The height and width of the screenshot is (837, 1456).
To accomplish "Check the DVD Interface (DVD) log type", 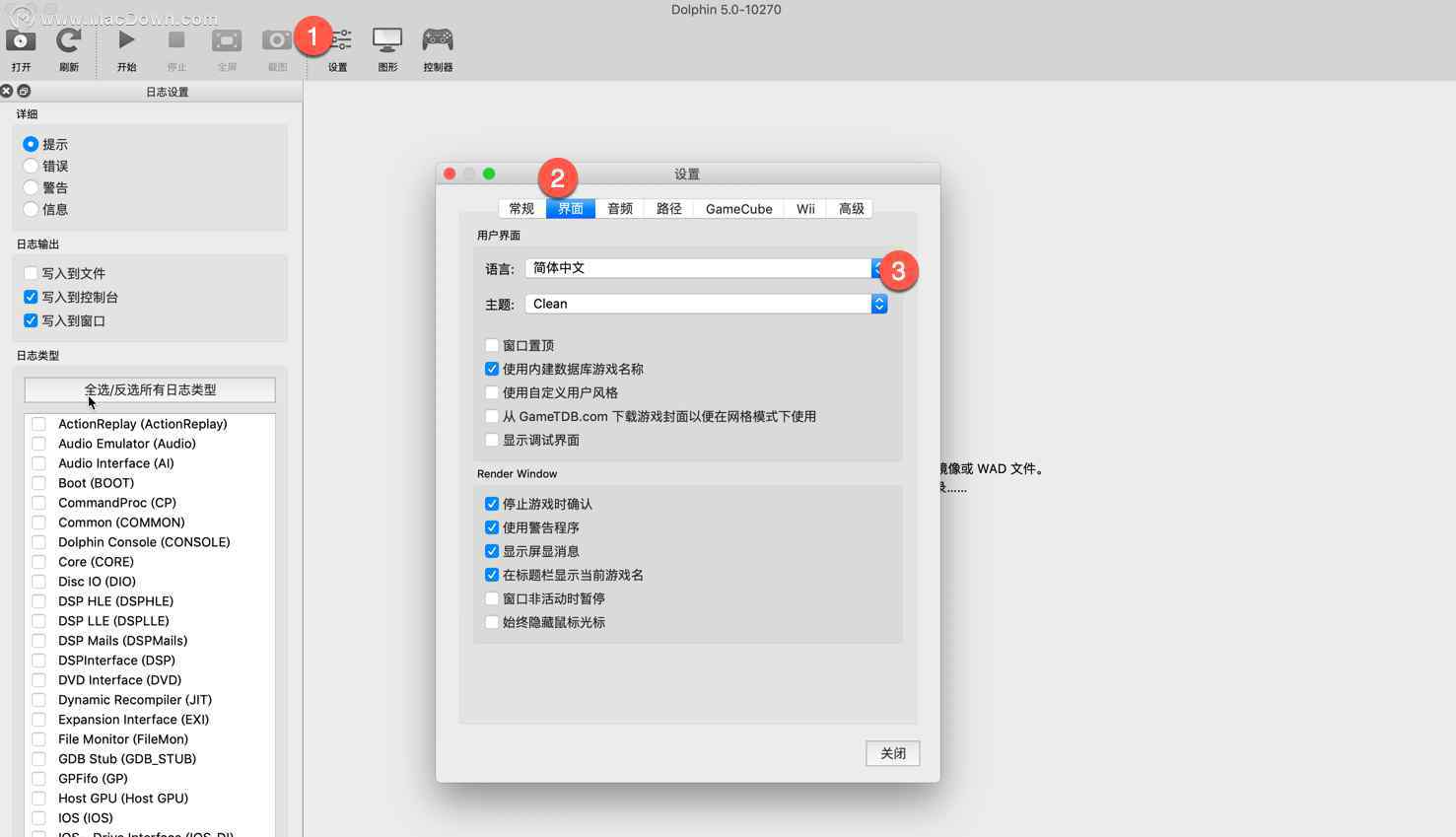I will (x=38, y=680).
